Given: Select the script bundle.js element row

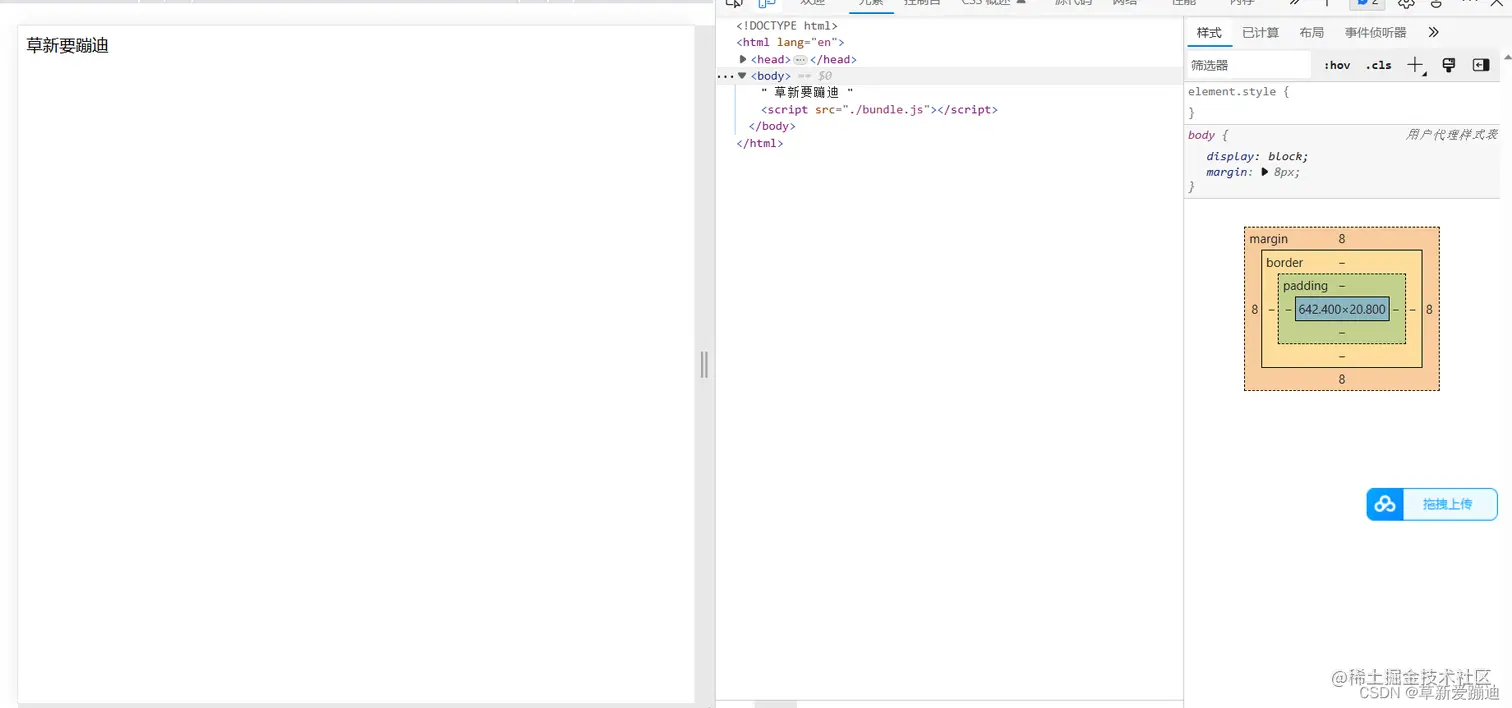Looking at the screenshot, I should click(x=879, y=110).
